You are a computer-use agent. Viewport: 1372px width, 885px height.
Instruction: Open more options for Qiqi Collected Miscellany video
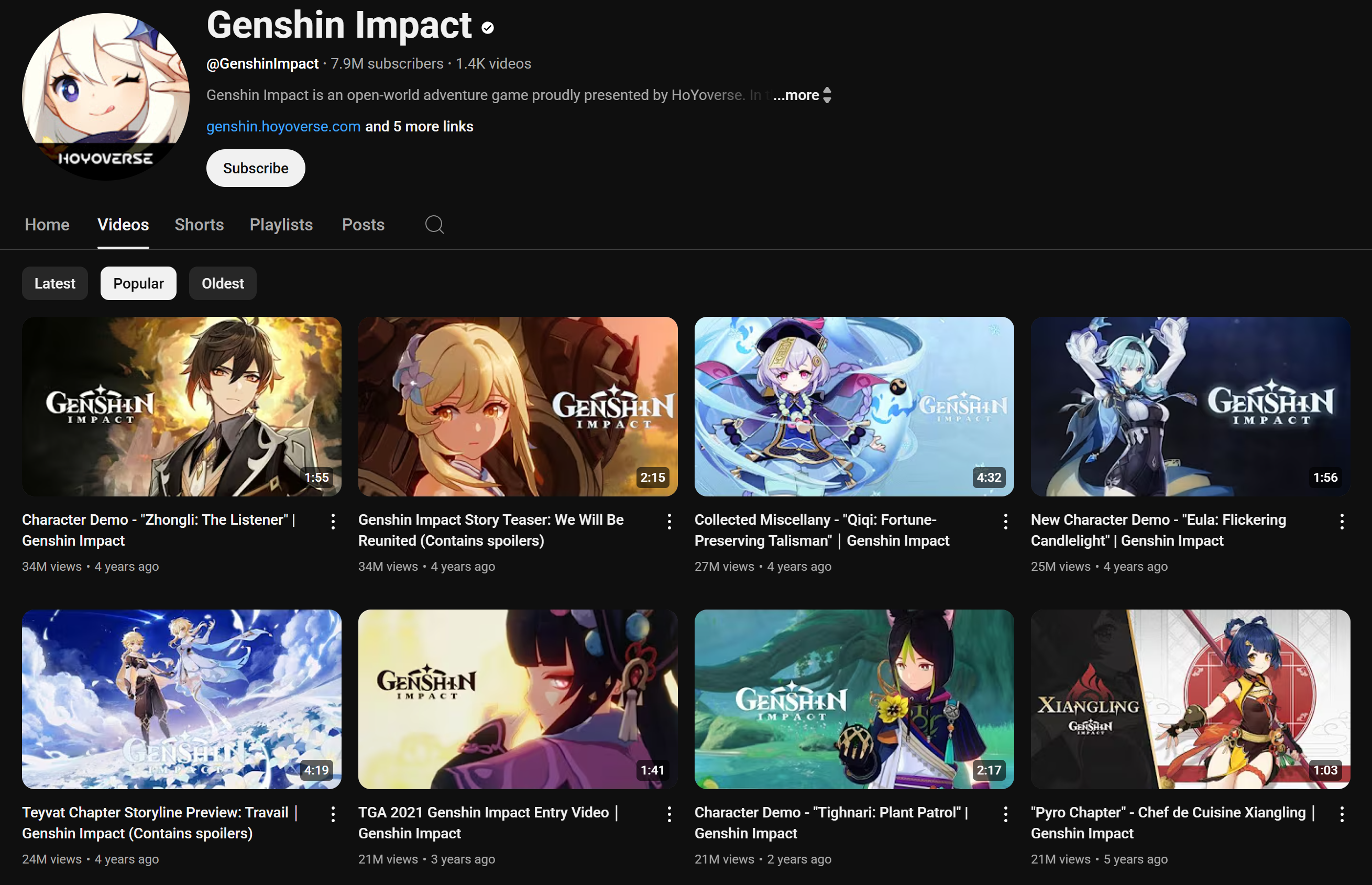pos(1005,522)
